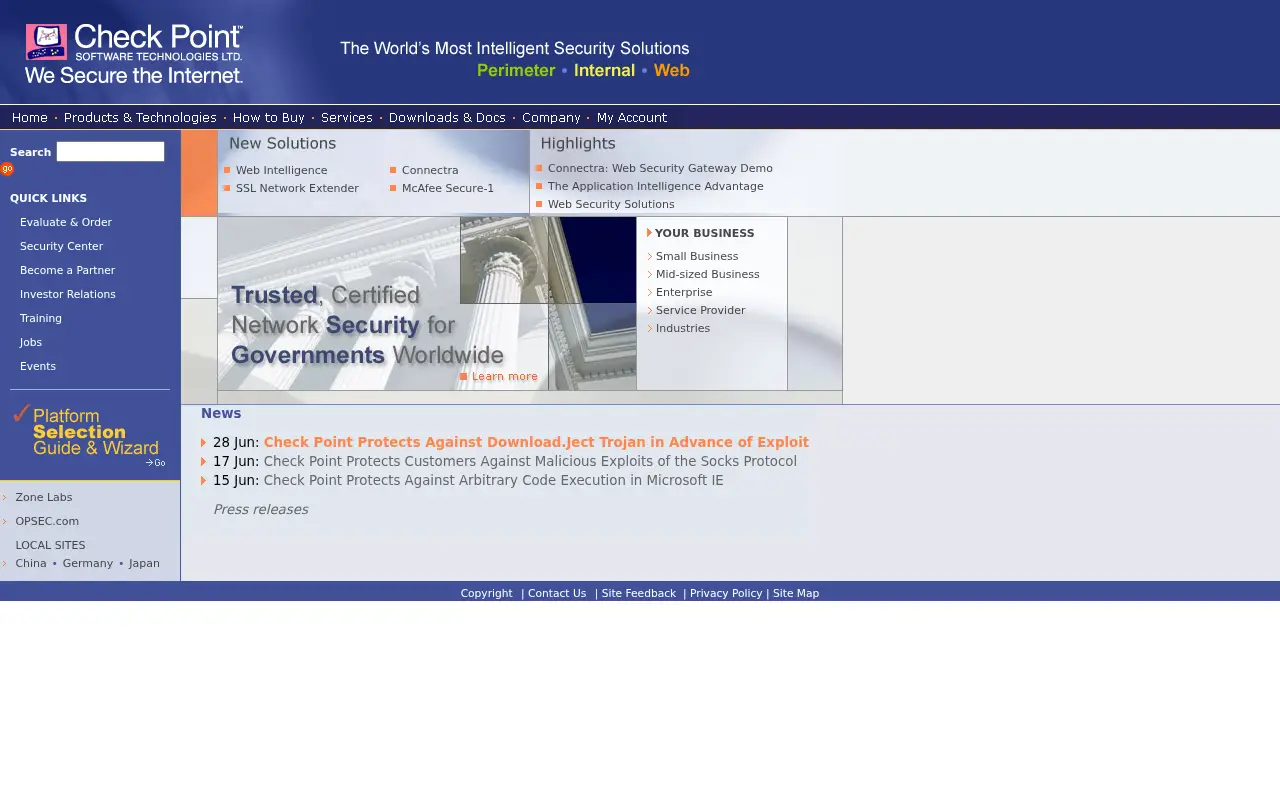Click Become a Partner

tap(67, 270)
